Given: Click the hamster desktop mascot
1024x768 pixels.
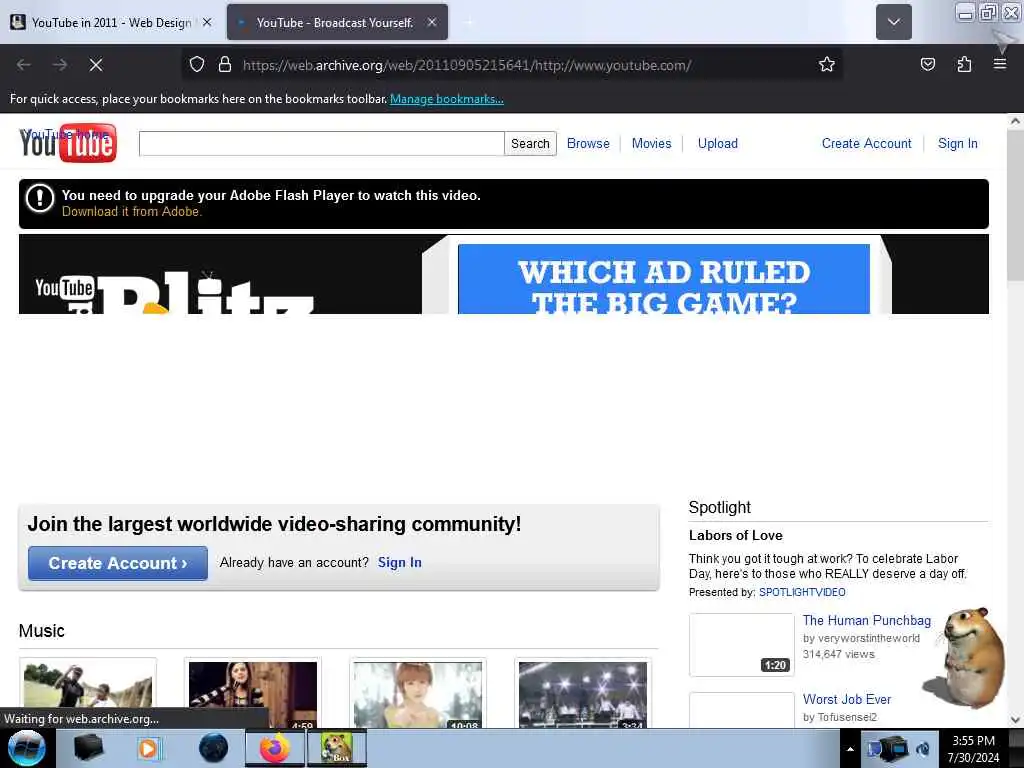Looking at the screenshot, I should click(968, 656).
